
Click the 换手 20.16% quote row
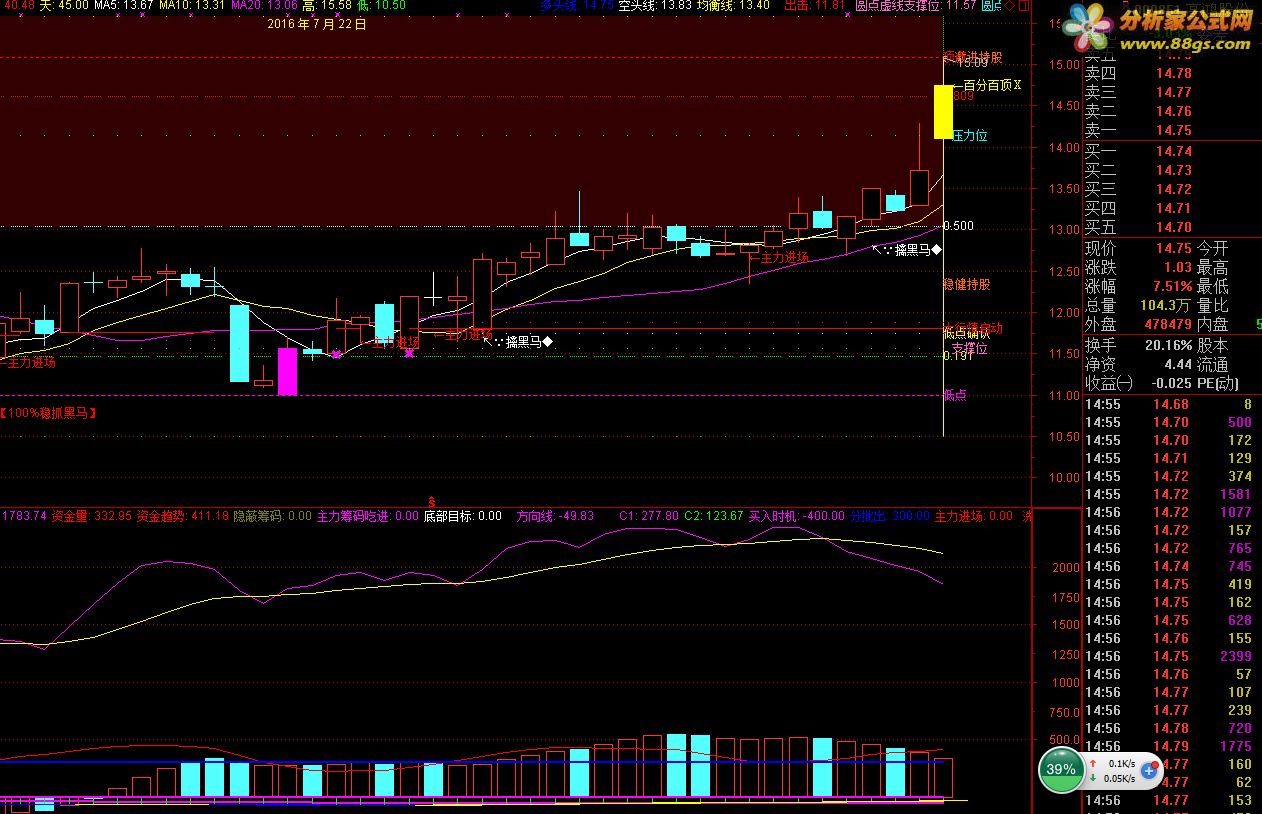(1139, 345)
